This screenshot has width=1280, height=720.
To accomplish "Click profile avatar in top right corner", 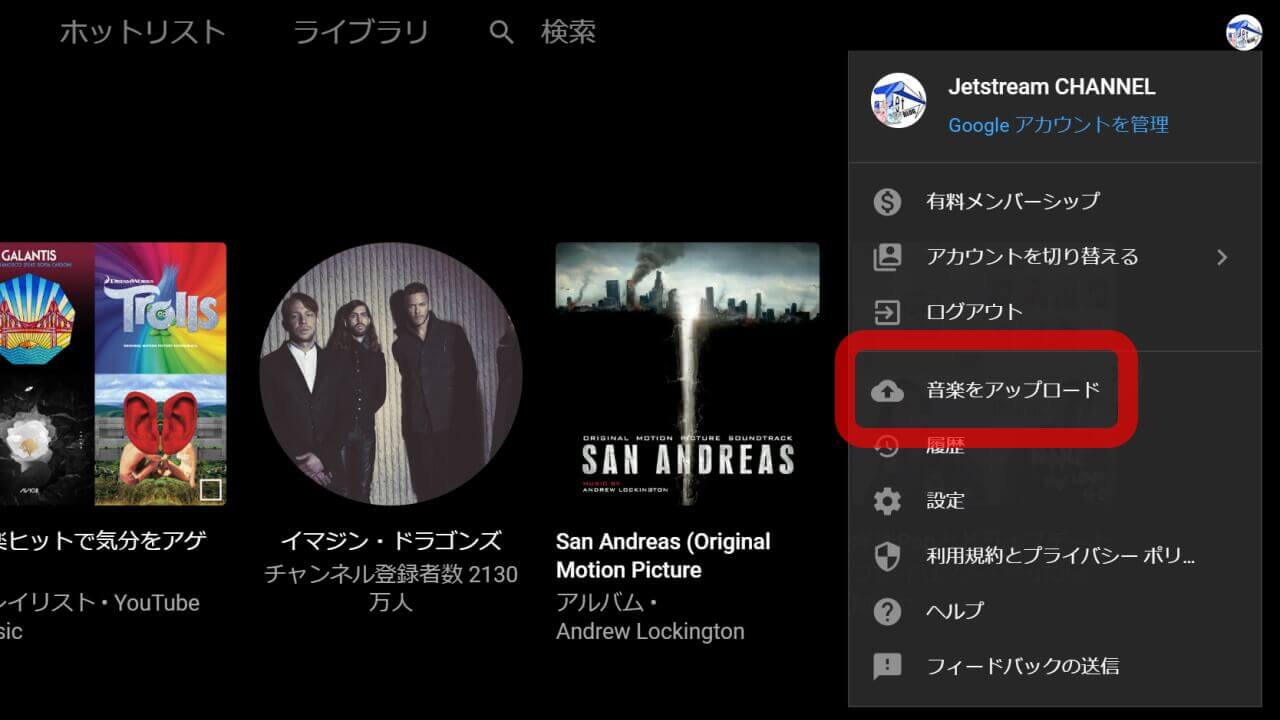I will point(1244,32).
